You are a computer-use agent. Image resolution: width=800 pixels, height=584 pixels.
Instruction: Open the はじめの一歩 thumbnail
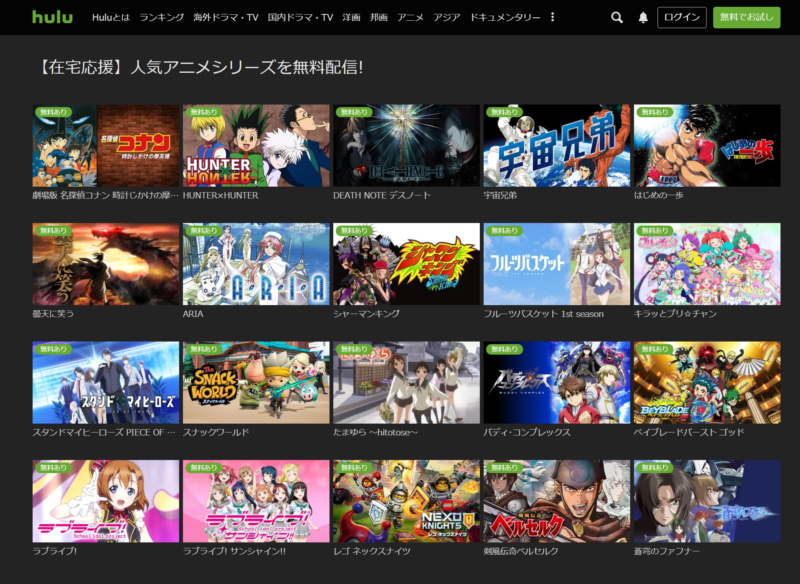click(707, 145)
